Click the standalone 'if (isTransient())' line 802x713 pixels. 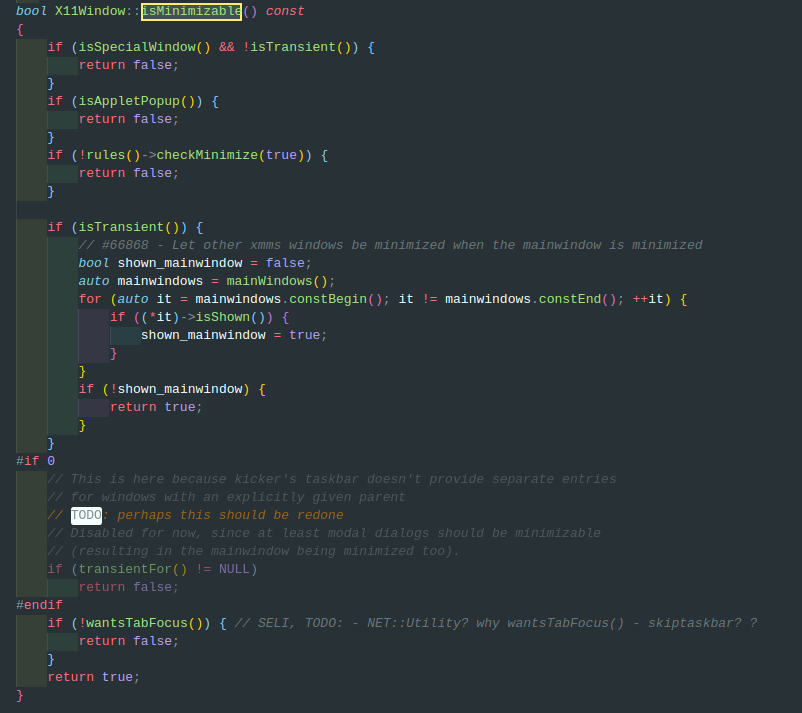[125, 227]
